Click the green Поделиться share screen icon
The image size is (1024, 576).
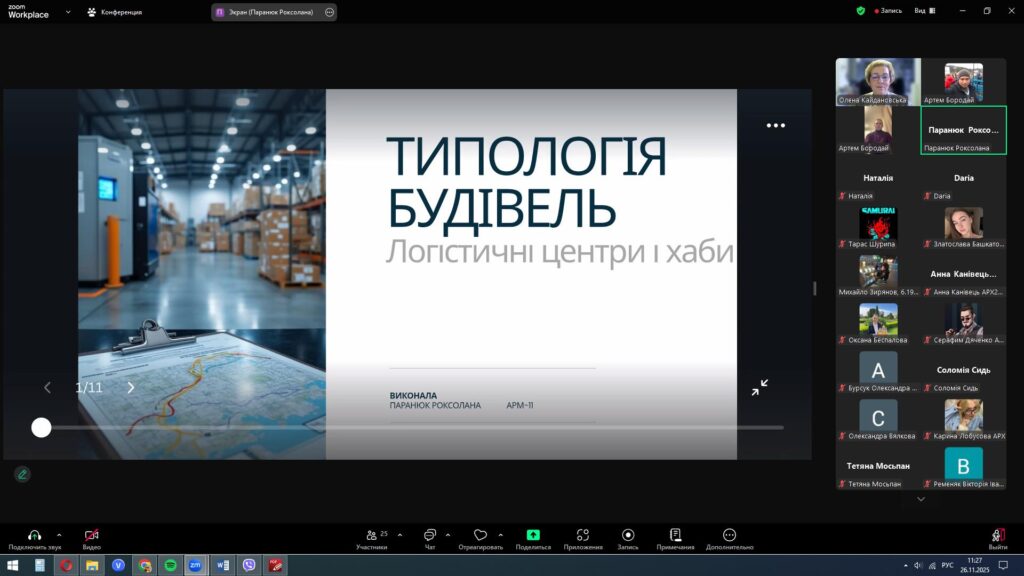[533, 535]
